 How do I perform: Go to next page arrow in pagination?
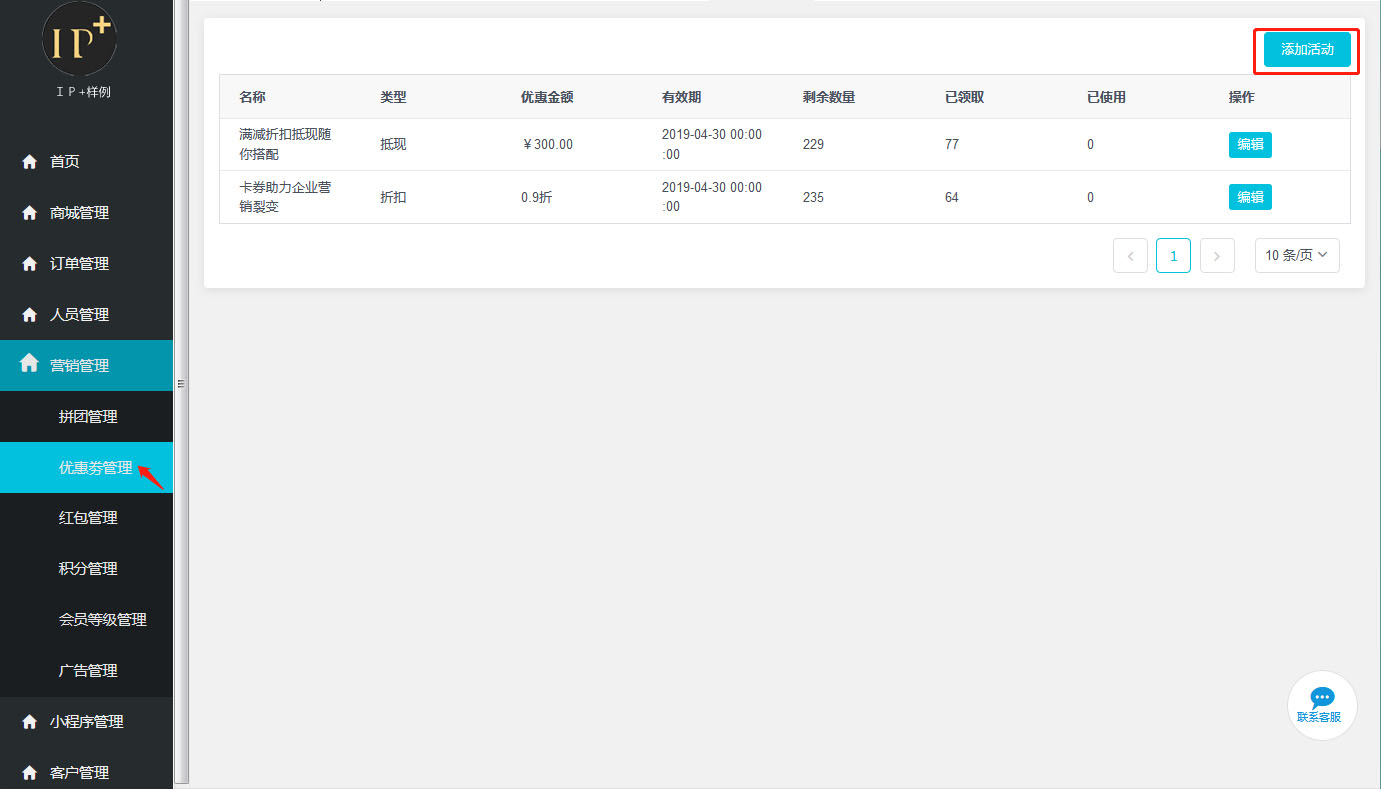point(1217,256)
